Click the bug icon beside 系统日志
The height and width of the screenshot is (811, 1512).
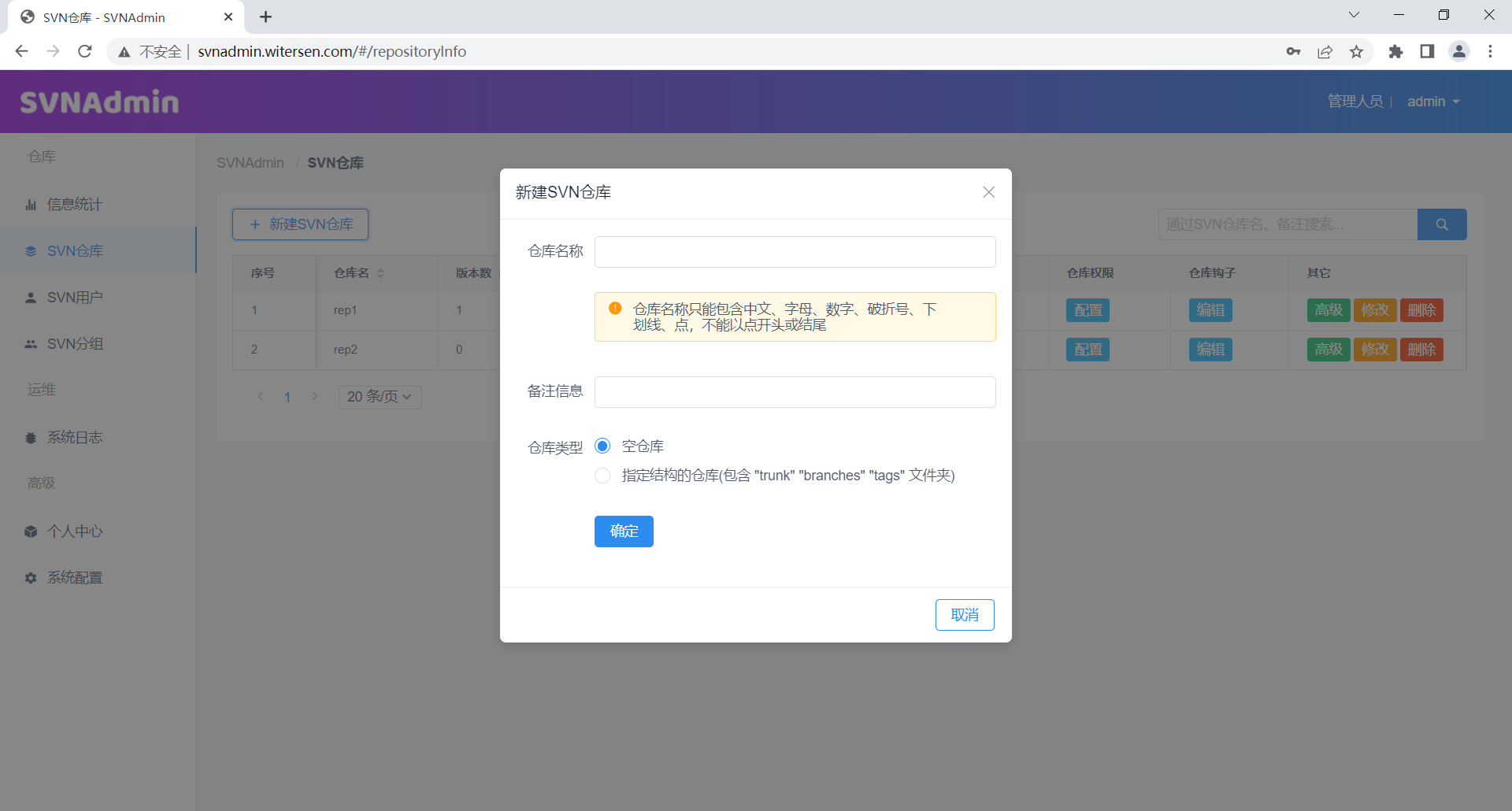(31, 438)
